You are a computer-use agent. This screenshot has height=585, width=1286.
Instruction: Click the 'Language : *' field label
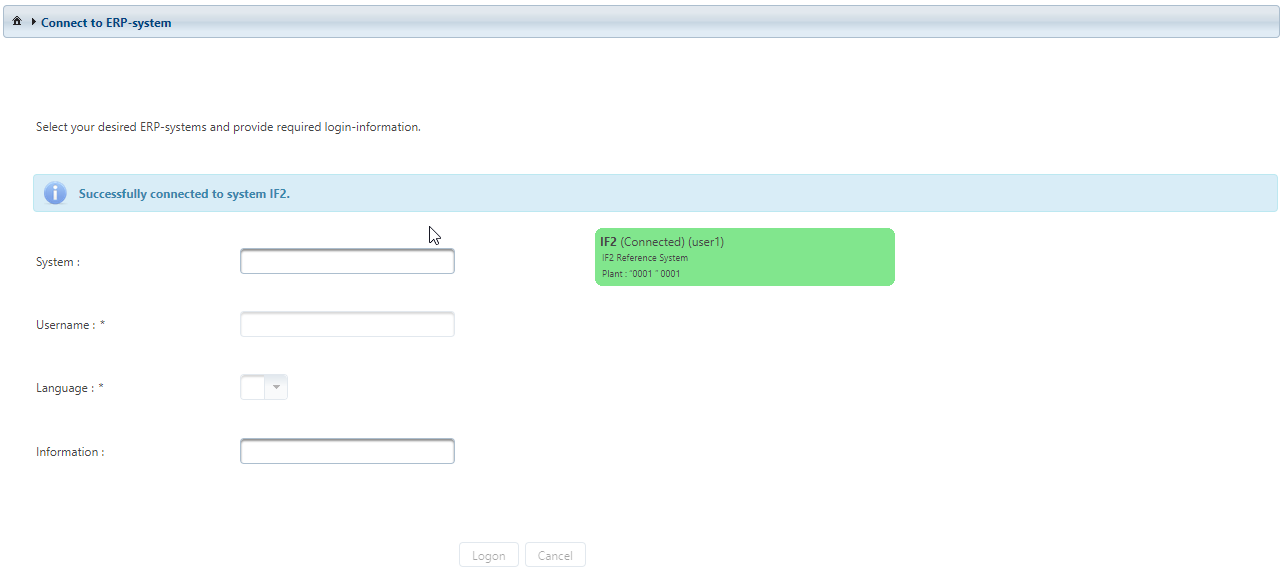click(70, 388)
